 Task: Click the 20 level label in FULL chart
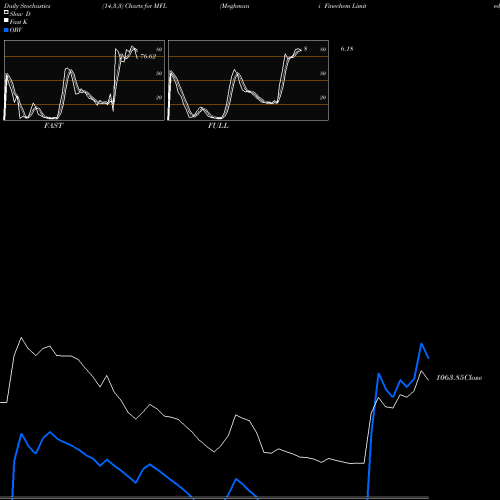[x=323, y=97]
